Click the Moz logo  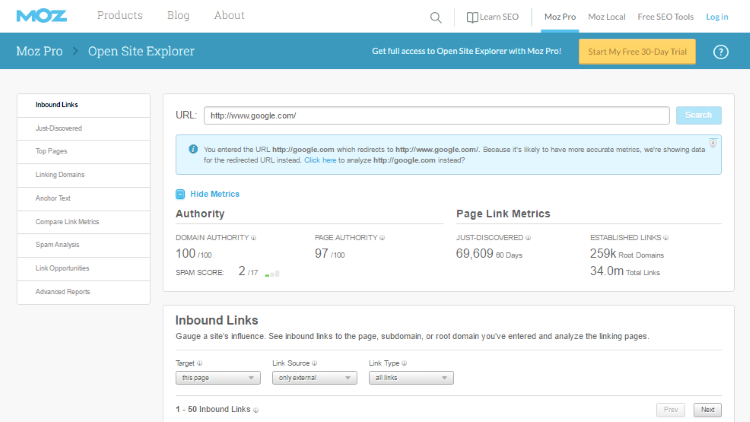42,16
